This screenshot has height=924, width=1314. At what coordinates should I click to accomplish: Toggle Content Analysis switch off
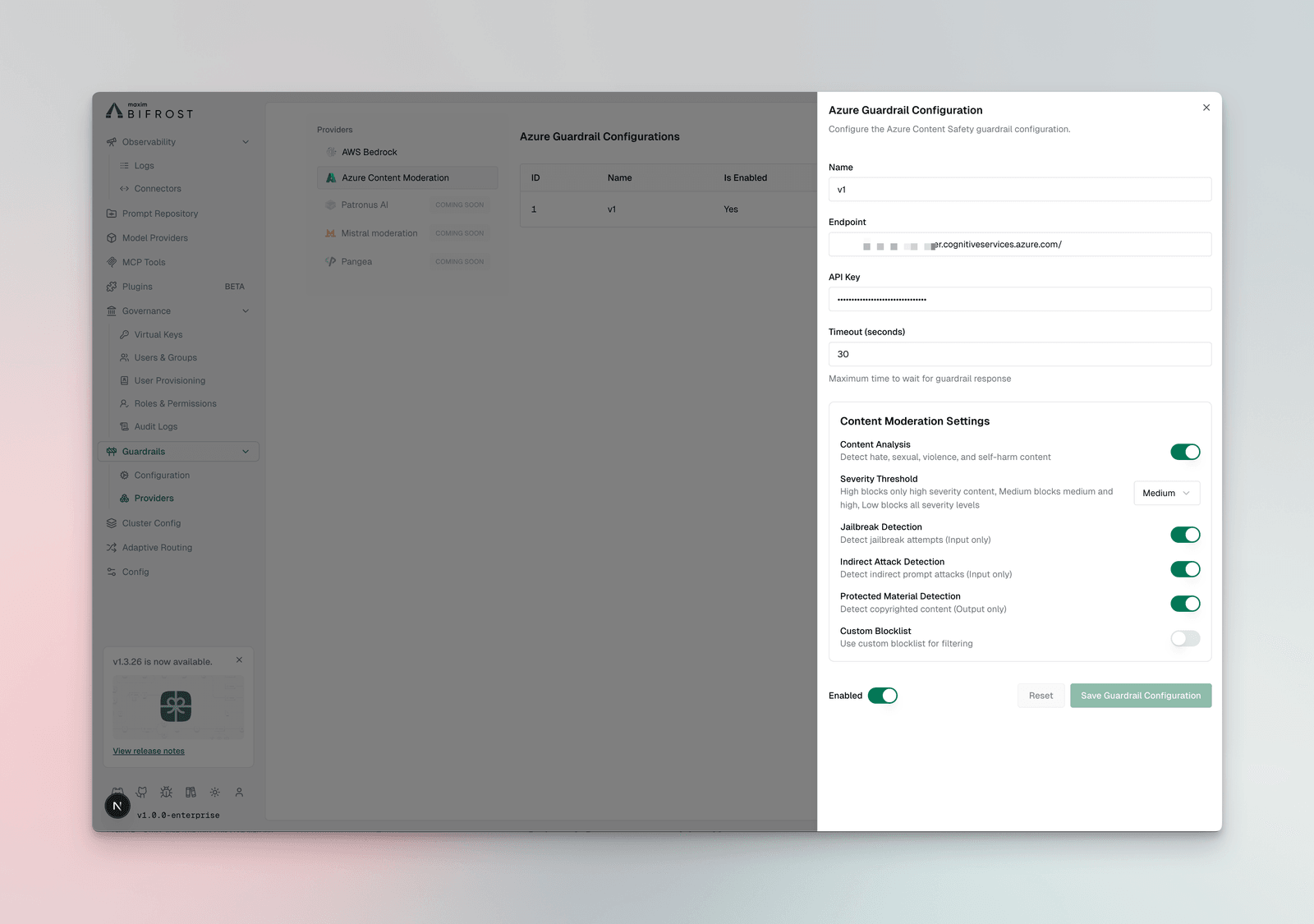1185,452
